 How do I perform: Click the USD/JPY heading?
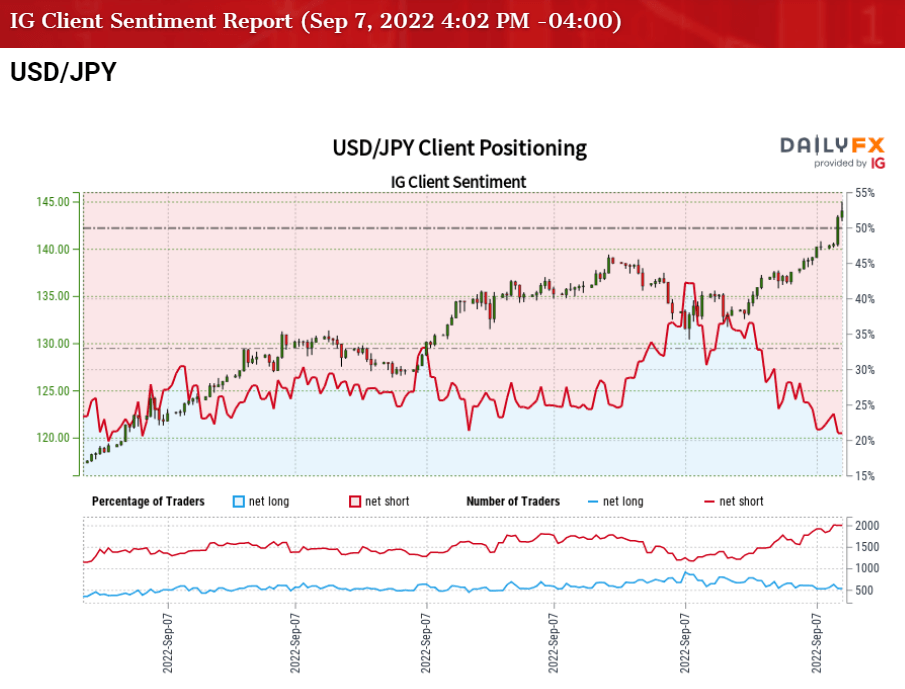(x=63, y=73)
